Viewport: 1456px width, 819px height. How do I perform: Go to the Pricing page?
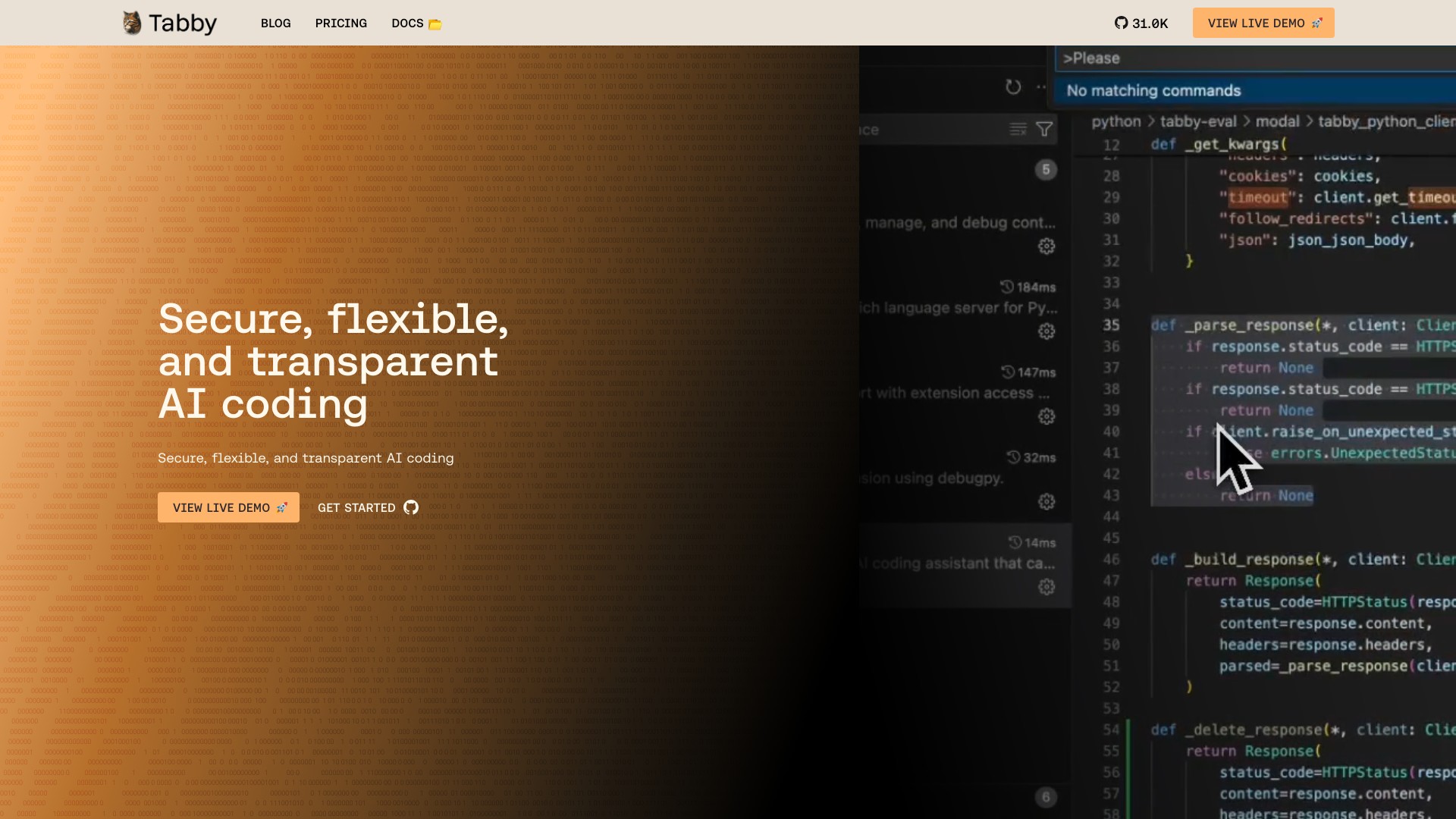point(340,24)
